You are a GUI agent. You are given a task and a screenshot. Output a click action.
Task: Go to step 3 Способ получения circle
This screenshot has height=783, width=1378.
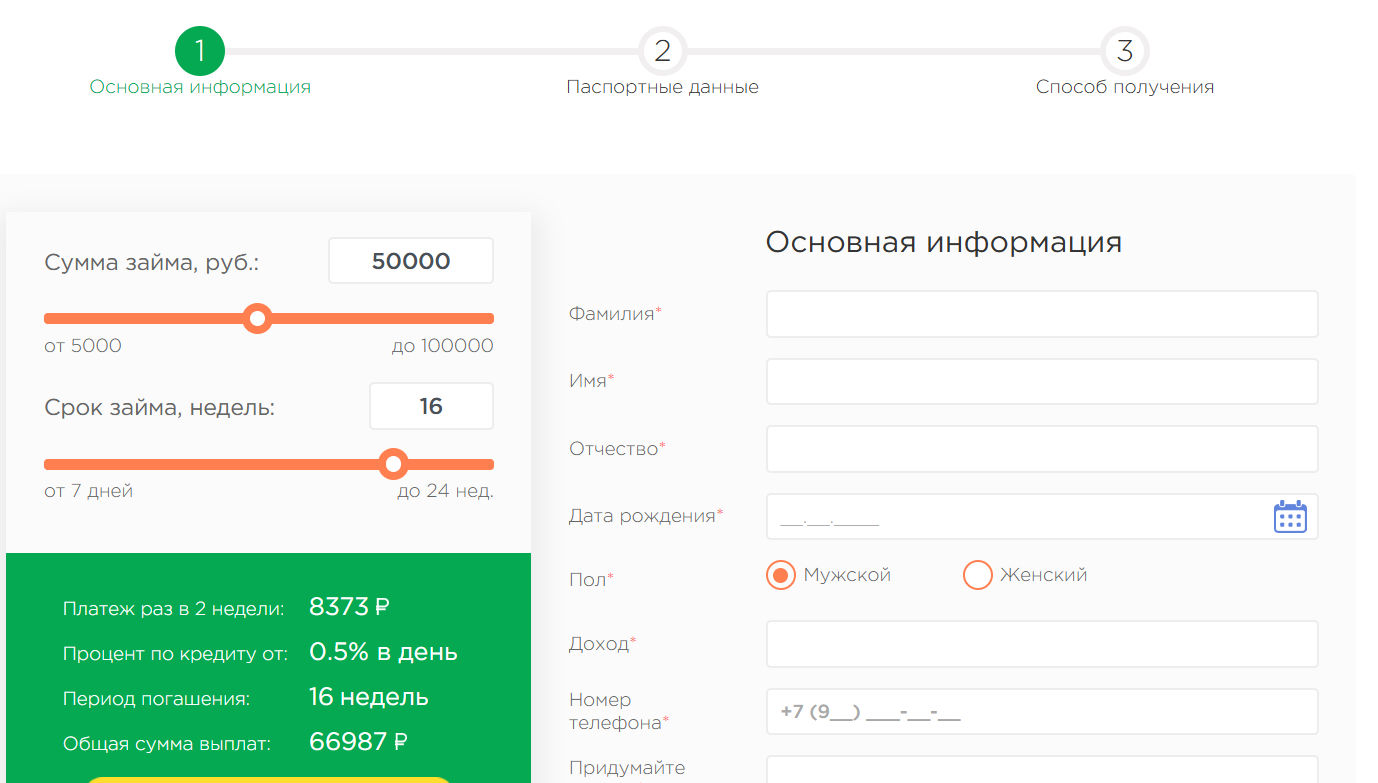point(1125,50)
